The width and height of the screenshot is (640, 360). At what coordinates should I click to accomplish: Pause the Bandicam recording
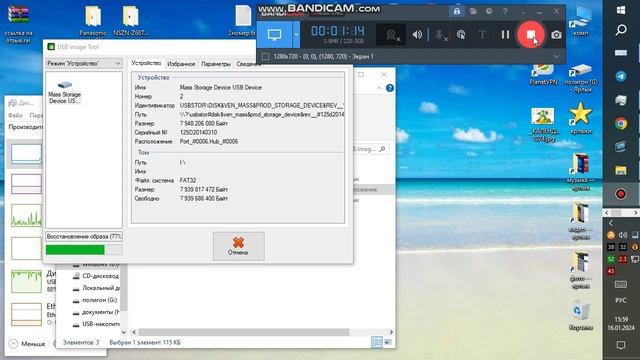pos(505,35)
